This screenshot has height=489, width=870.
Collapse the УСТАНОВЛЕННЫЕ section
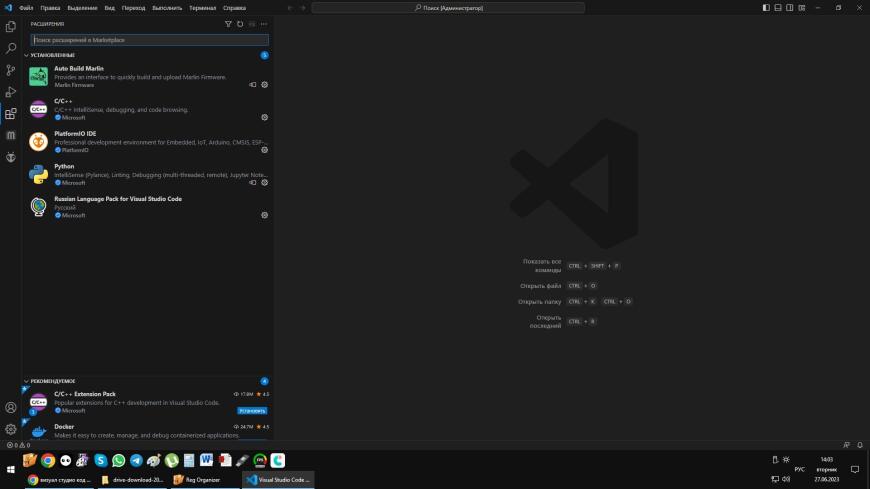tap(52, 56)
